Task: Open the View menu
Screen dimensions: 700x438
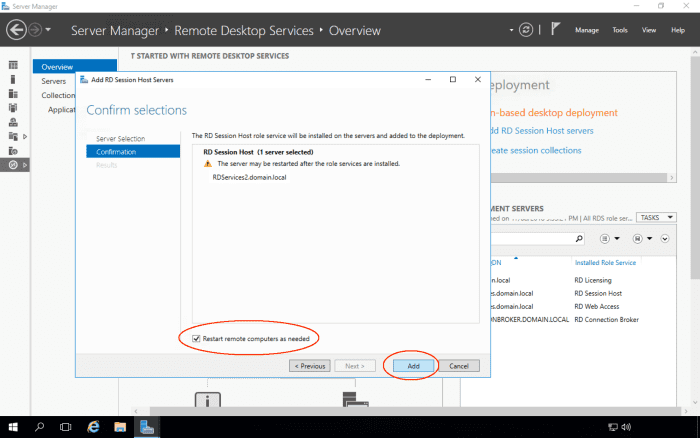Action: pos(649,30)
